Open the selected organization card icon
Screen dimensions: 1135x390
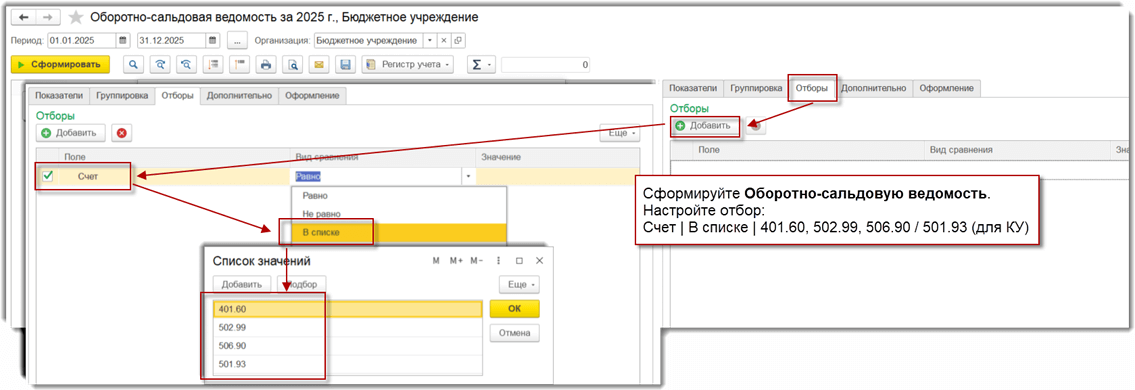click(x=457, y=40)
